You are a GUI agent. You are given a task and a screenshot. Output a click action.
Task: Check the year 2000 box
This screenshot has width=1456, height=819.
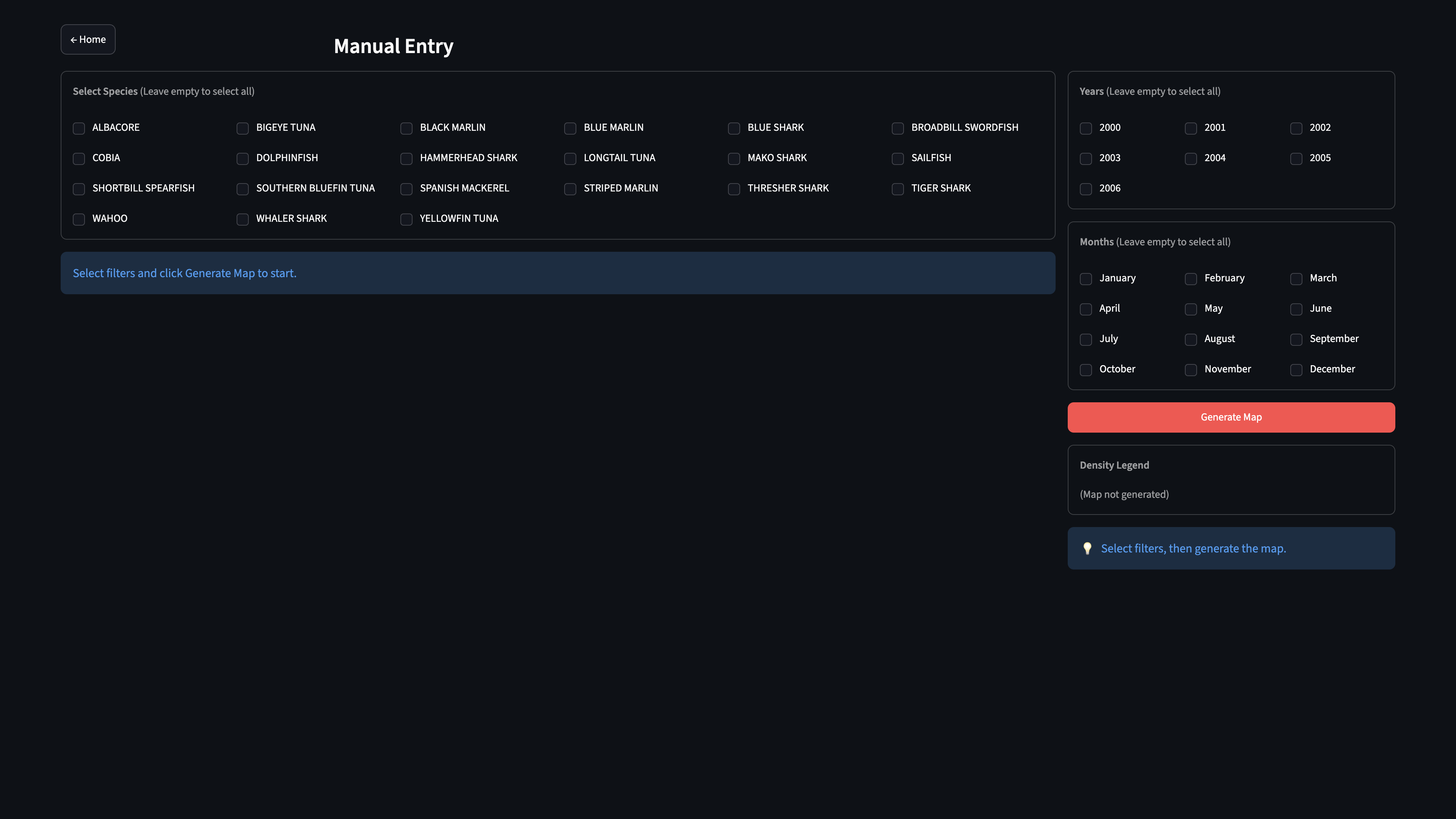(x=1086, y=128)
